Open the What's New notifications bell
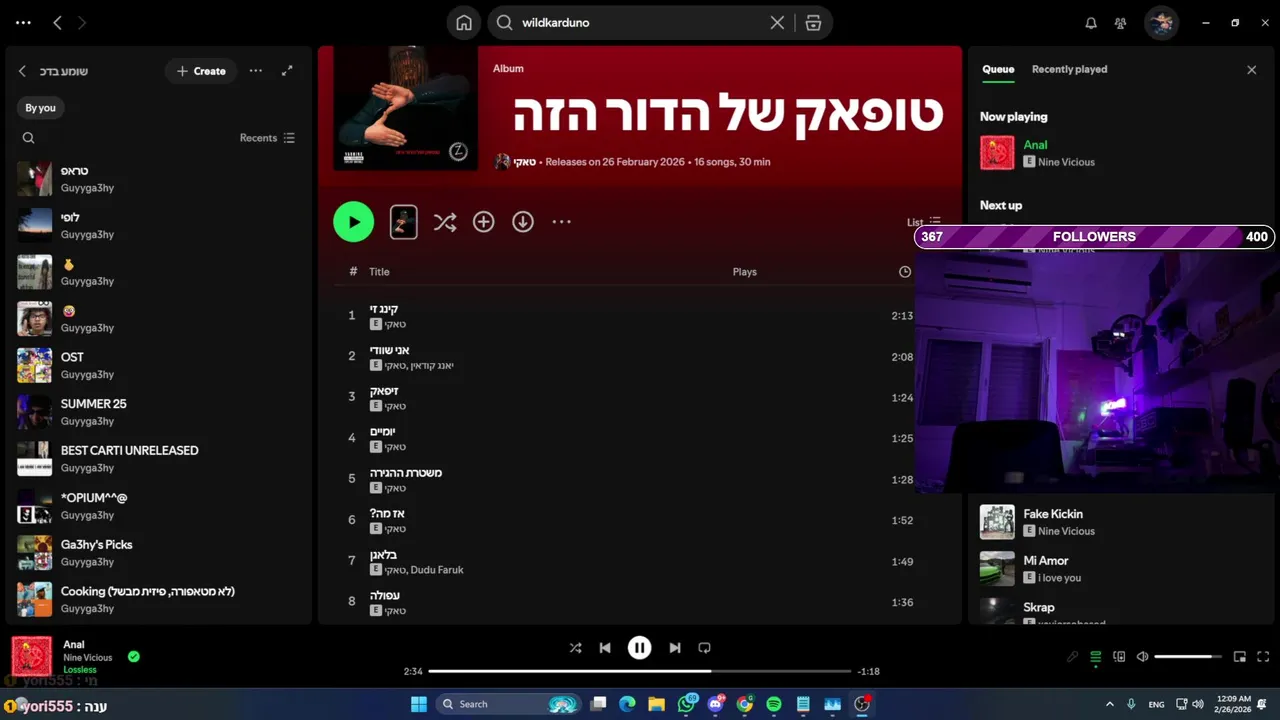 pos(1091,23)
